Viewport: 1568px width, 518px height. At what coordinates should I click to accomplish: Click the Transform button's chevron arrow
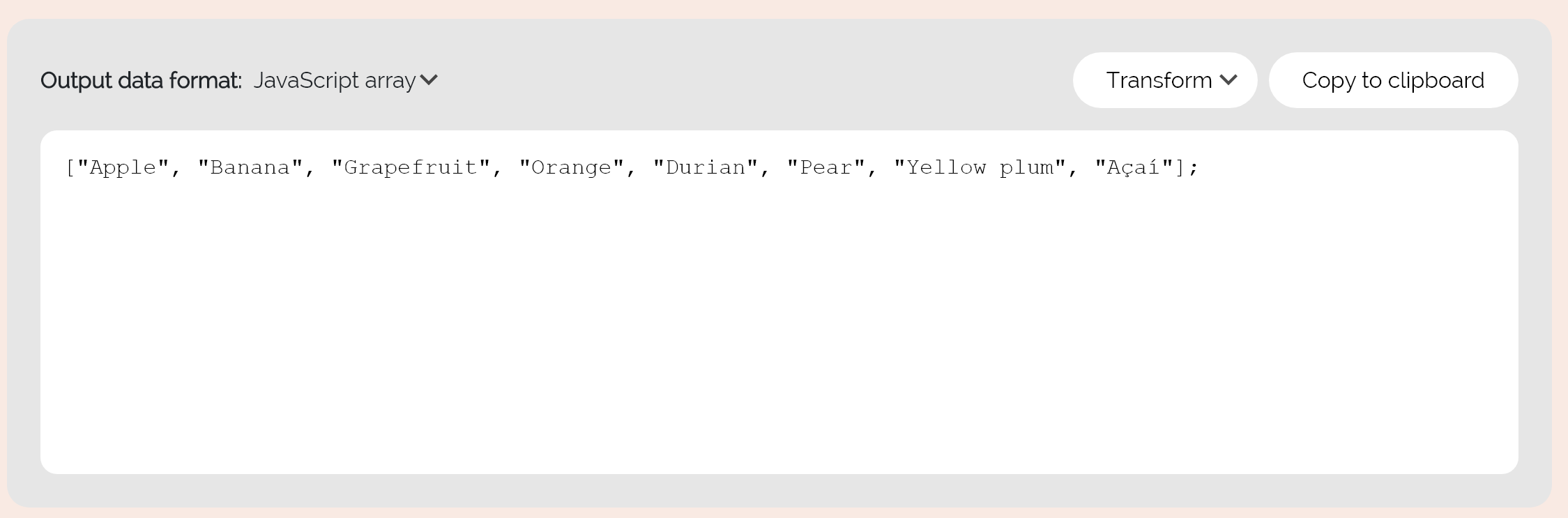point(1228,80)
